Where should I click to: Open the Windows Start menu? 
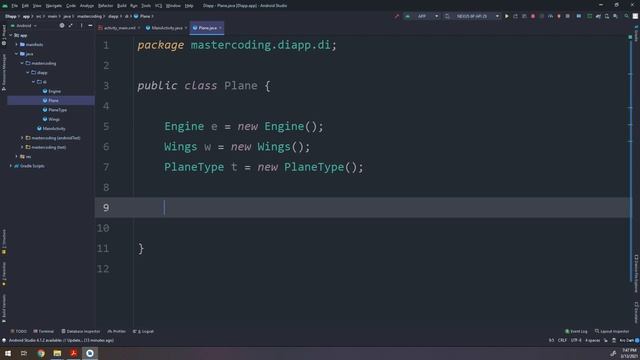(x=8, y=353)
